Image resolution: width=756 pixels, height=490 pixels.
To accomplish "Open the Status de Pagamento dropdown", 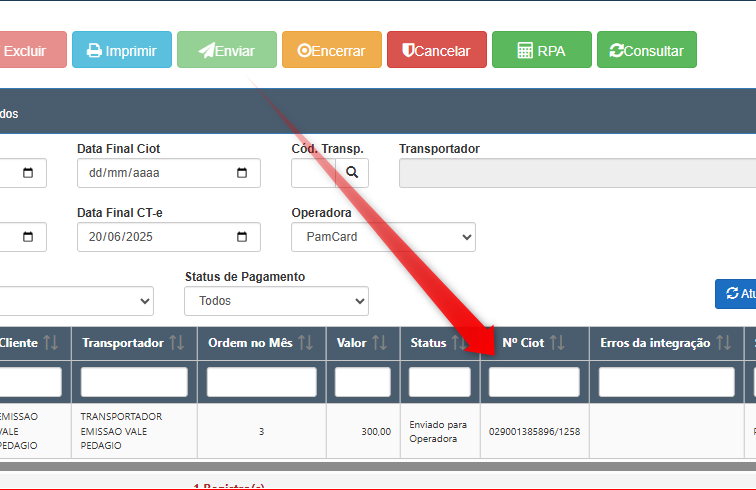I will [x=276, y=301].
